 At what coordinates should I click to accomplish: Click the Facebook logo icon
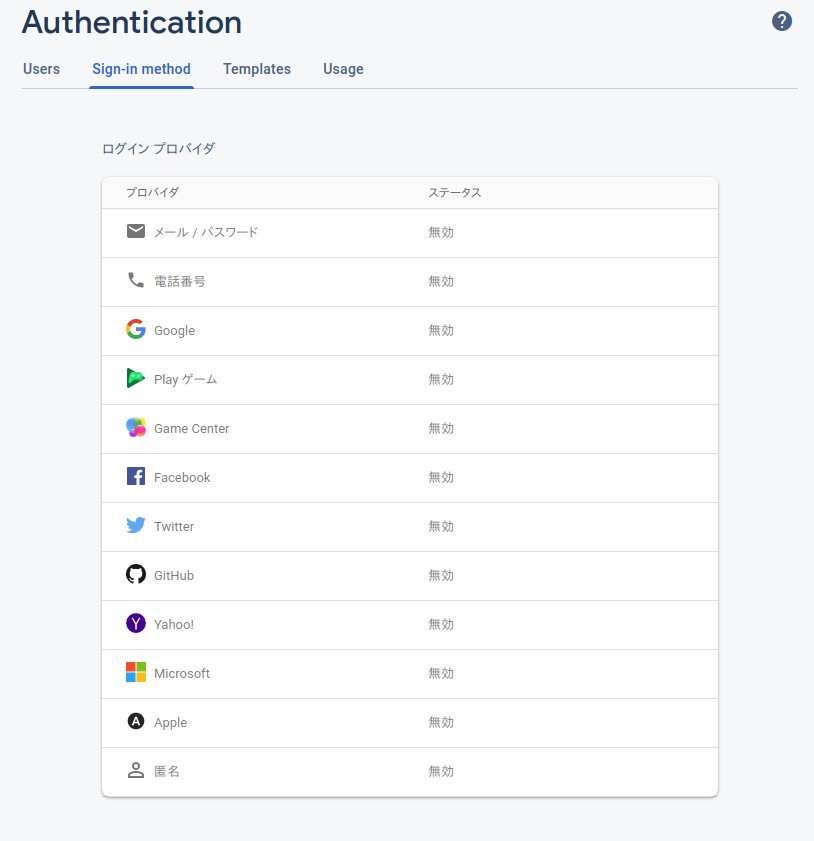136,476
